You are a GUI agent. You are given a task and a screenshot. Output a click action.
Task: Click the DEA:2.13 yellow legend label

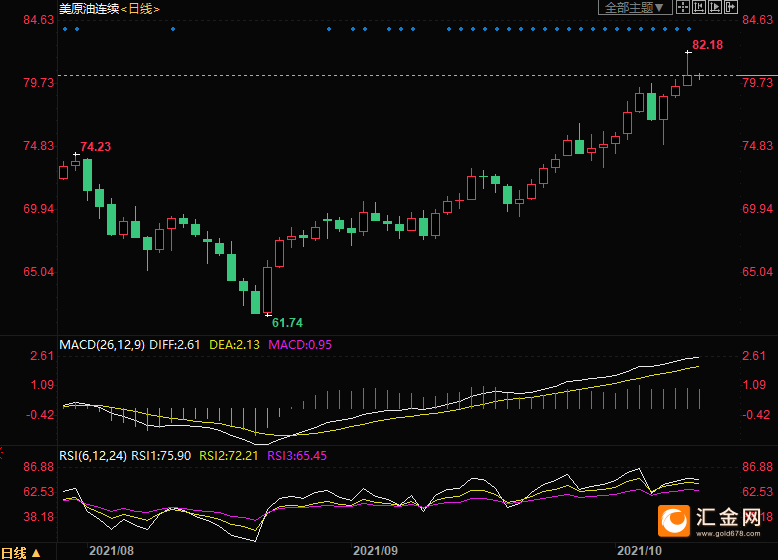(x=234, y=344)
